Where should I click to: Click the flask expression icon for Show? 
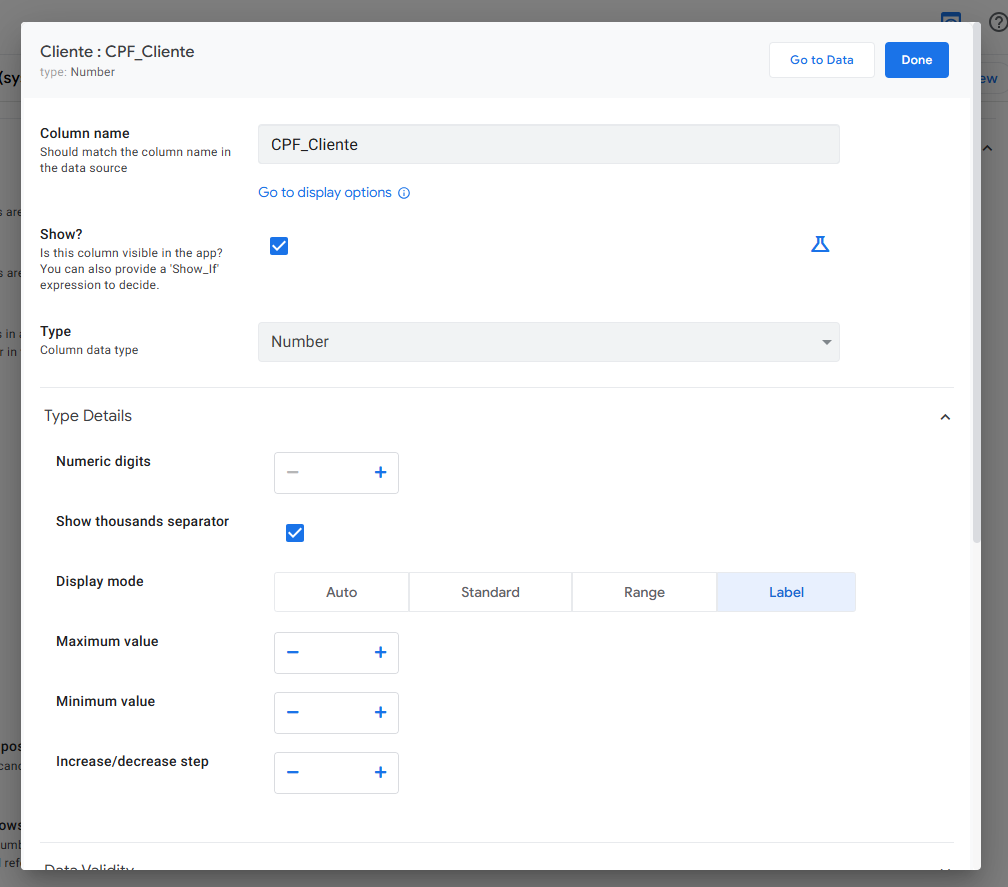pyautogui.click(x=820, y=245)
